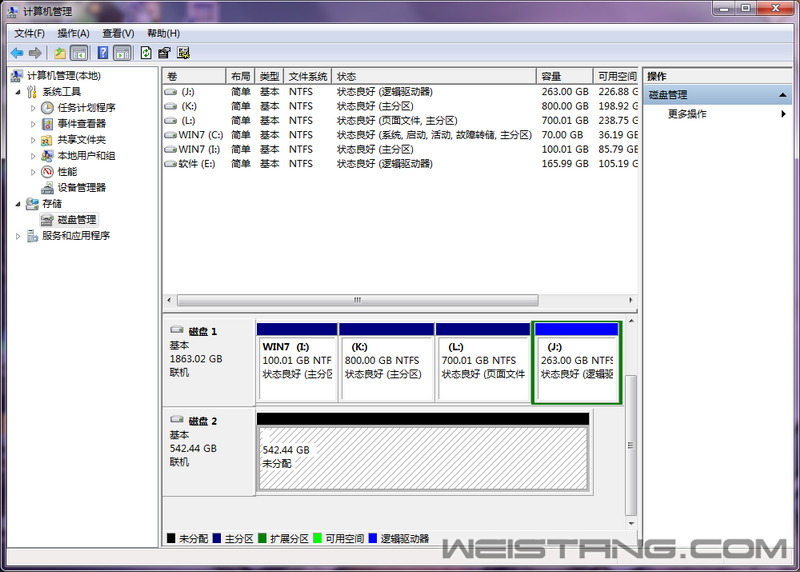The width and height of the screenshot is (800, 572).
Task: Click the Local Users and Groups icon
Action: [x=47, y=156]
